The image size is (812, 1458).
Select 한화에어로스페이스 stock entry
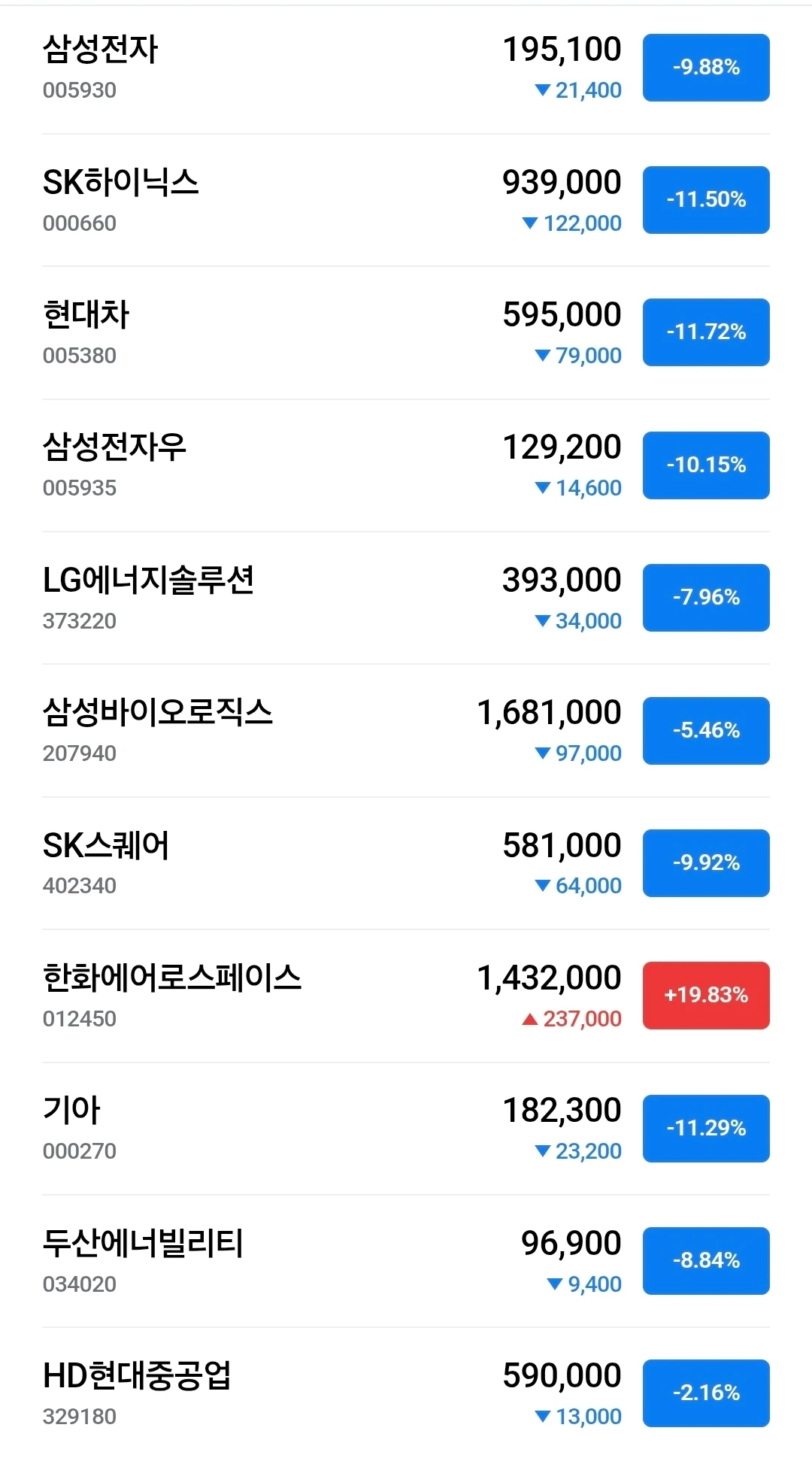pos(406,996)
